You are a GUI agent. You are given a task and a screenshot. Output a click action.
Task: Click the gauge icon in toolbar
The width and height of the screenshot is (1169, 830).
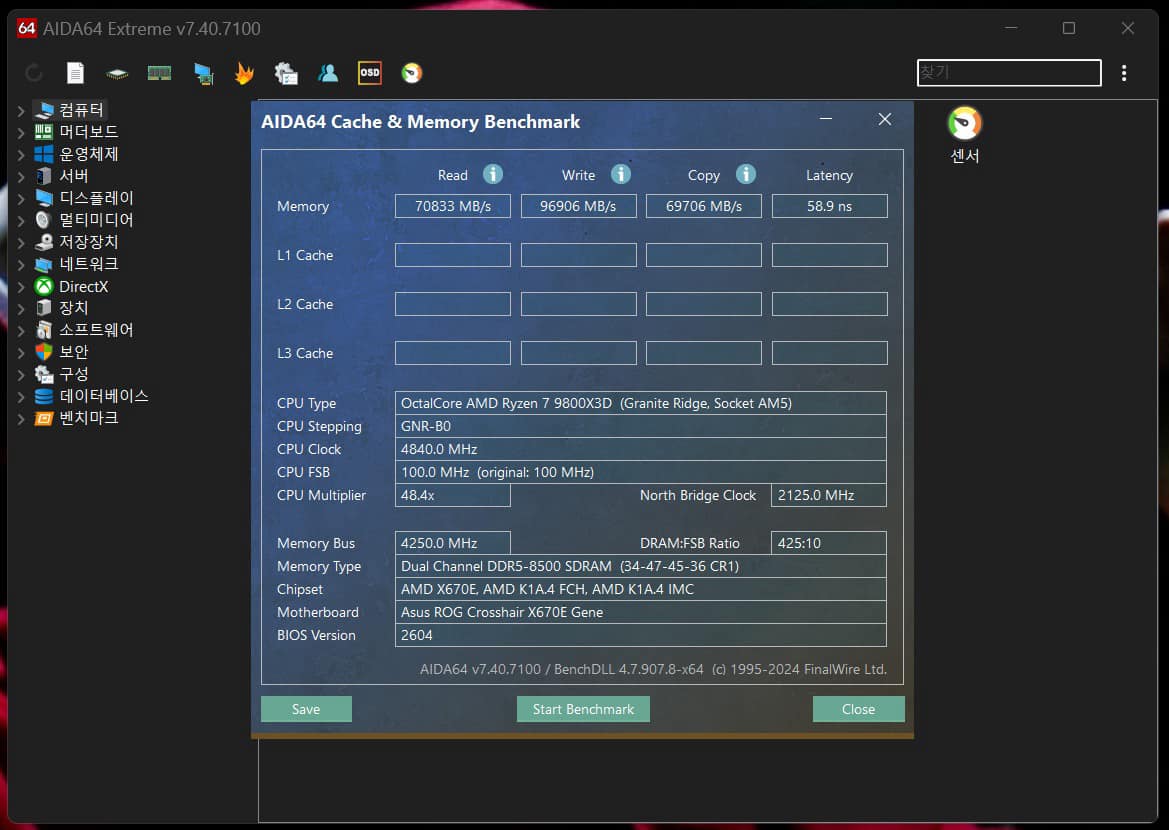pyautogui.click(x=411, y=73)
